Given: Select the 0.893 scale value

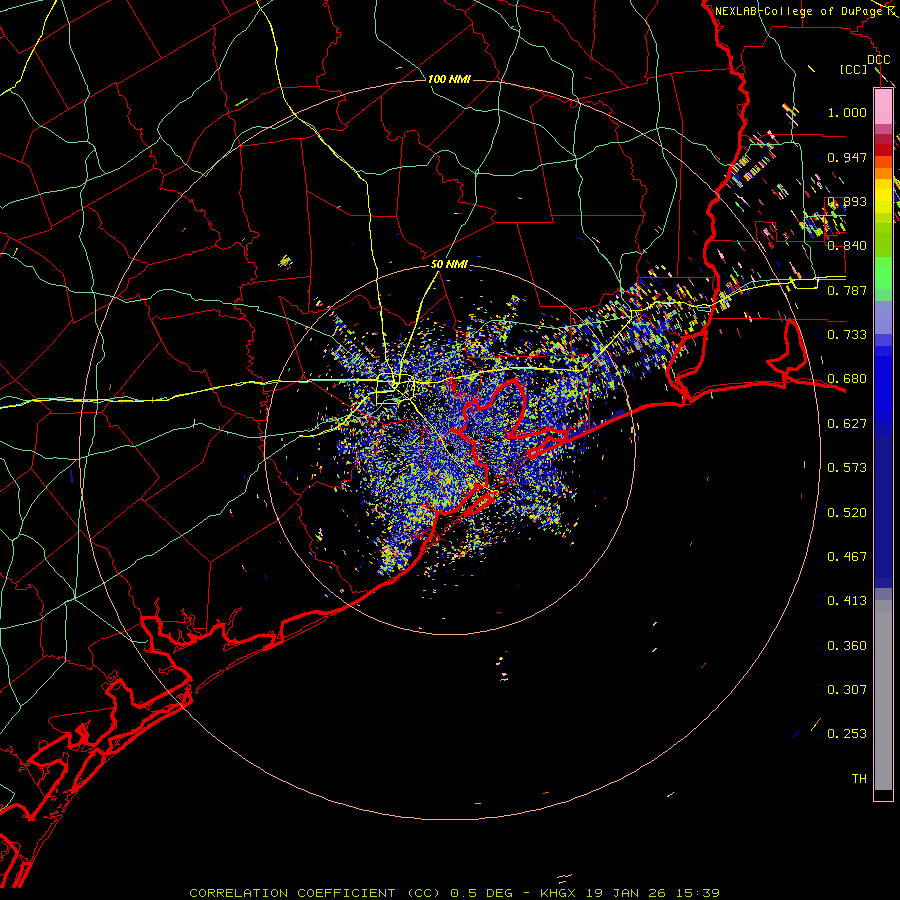Looking at the screenshot, I should (x=847, y=201).
